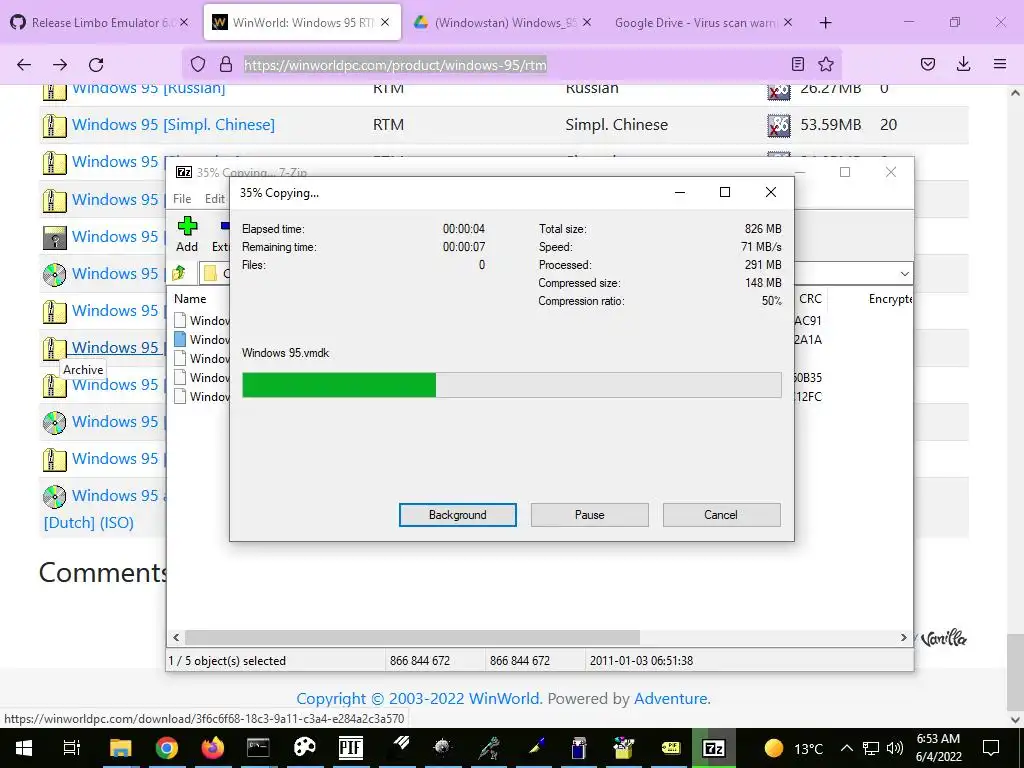Open Windows 95 [Simpl. Chinese] link
The width and height of the screenshot is (1024, 768).
173,125
